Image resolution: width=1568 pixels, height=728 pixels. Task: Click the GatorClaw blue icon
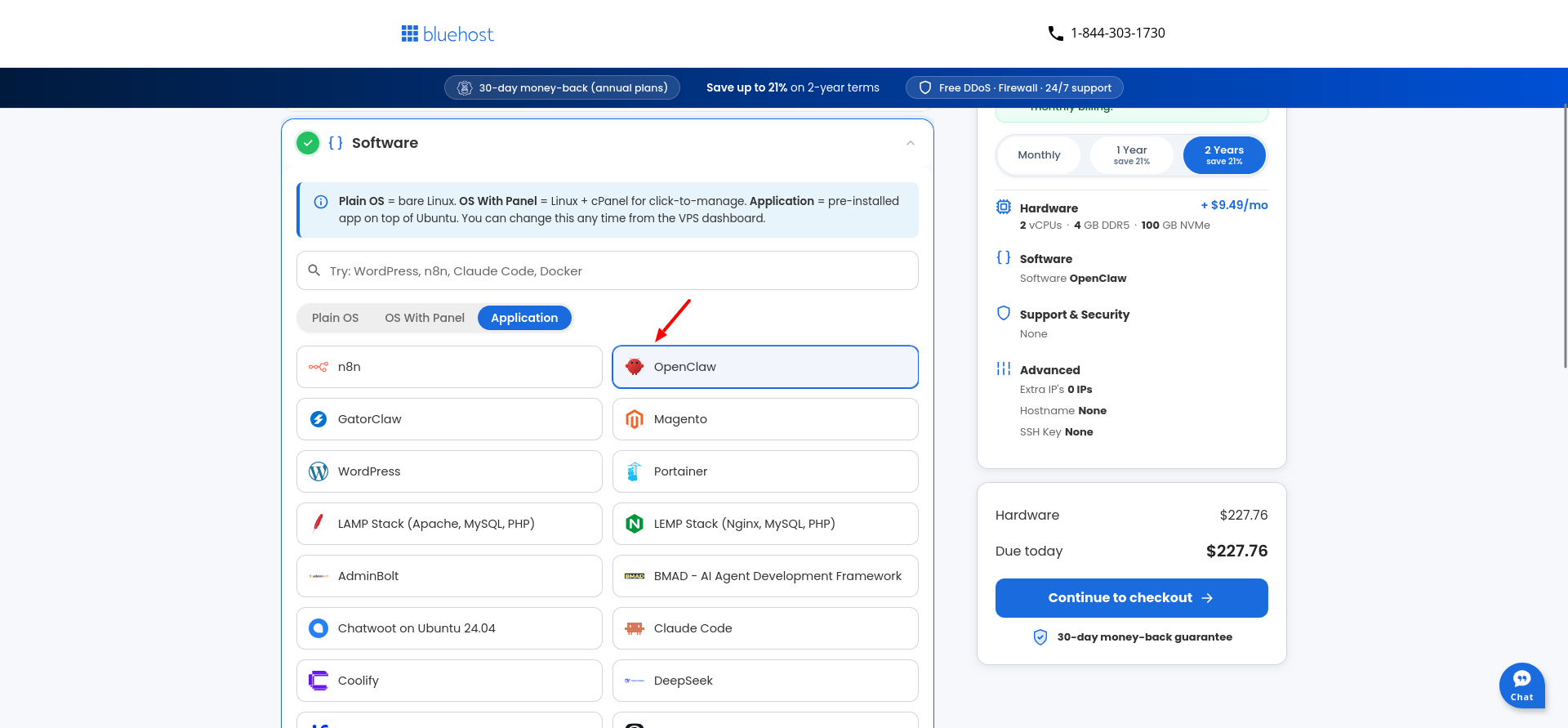[x=318, y=419]
